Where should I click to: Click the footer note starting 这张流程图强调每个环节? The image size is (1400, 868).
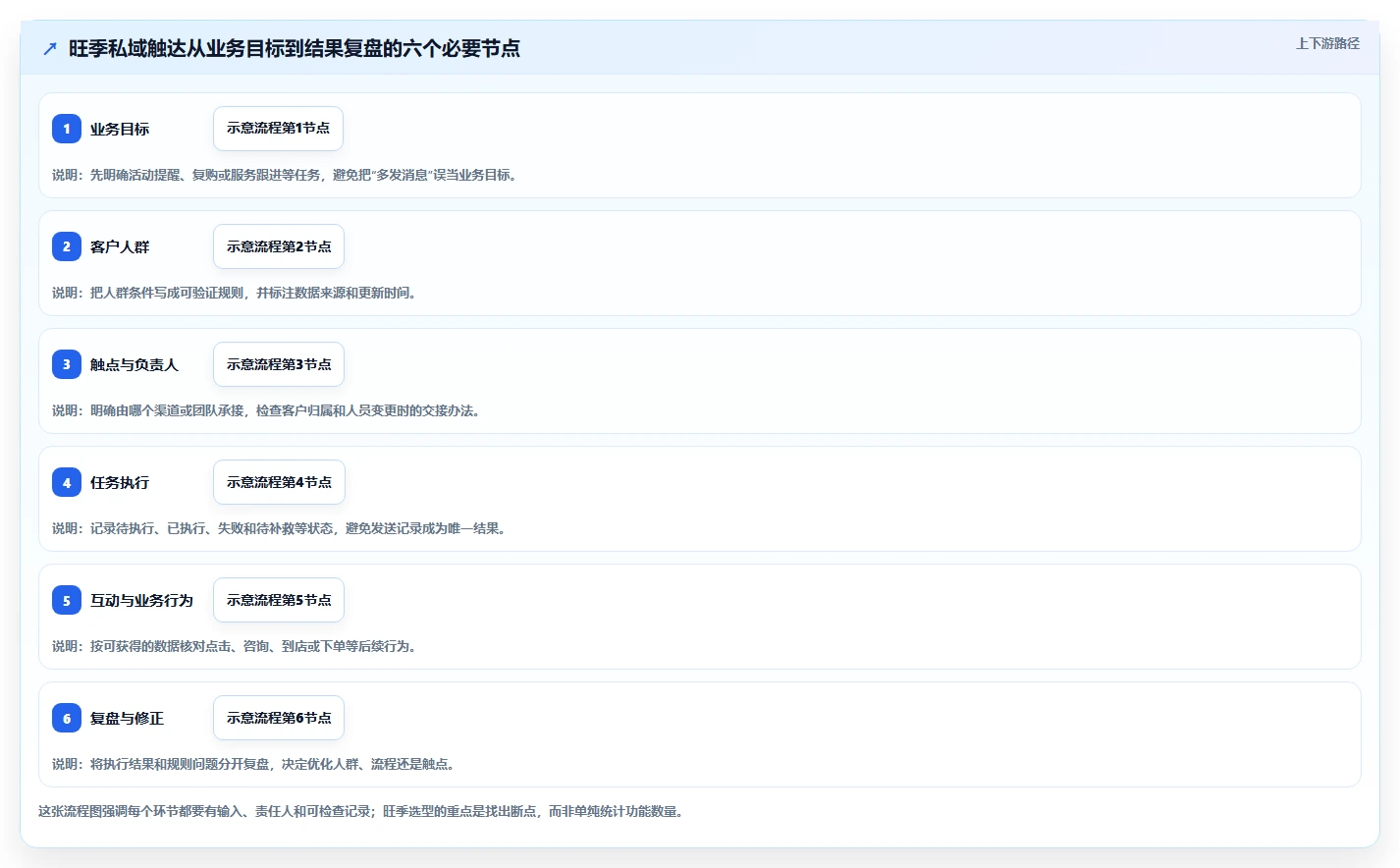click(x=363, y=811)
